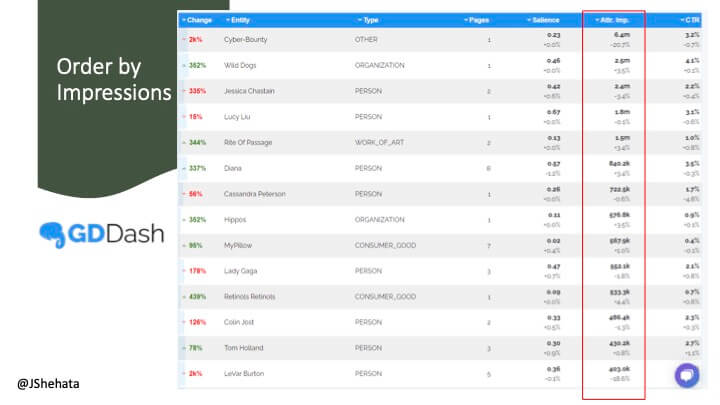Image resolution: width=720 pixels, height=405 pixels.
Task: Select the Tom Holland entity name
Action: tap(243, 348)
